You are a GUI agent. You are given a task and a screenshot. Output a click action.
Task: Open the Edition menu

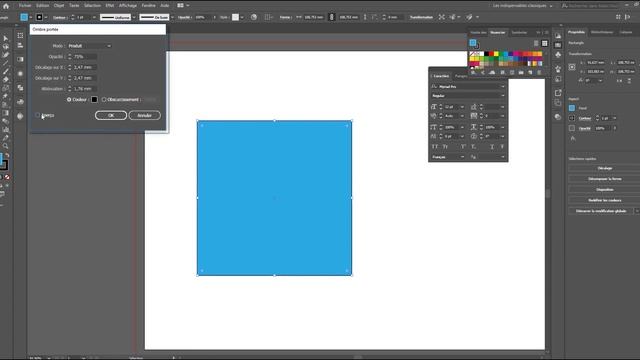coord(42,6)
